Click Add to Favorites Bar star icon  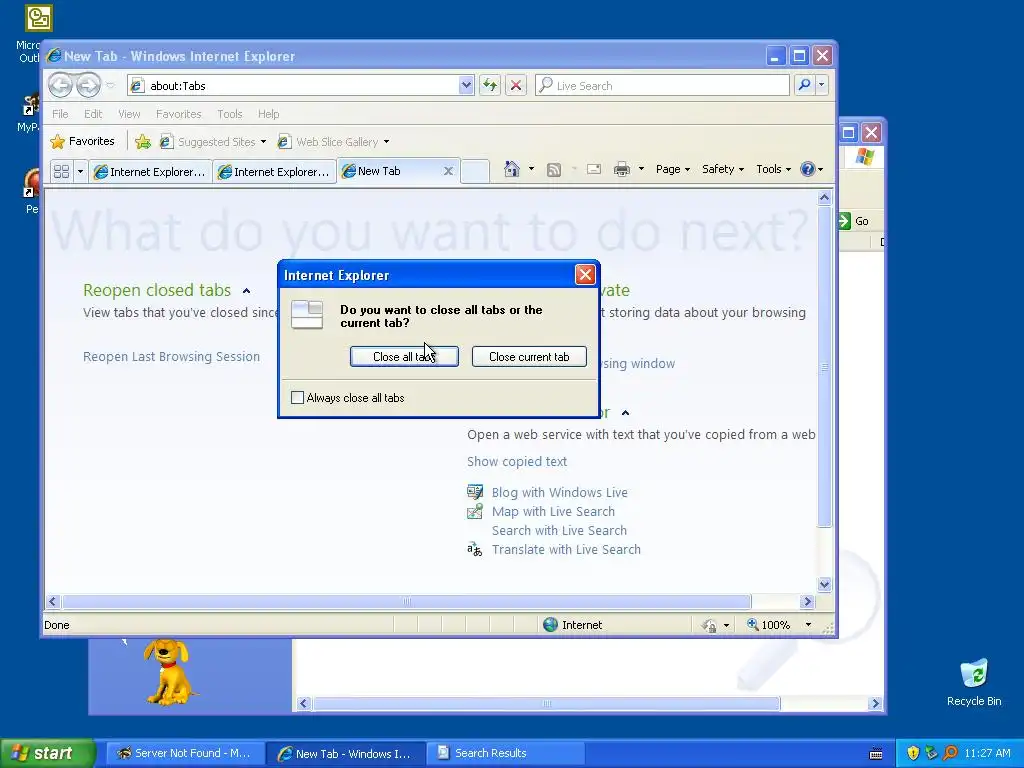point(143,142)
